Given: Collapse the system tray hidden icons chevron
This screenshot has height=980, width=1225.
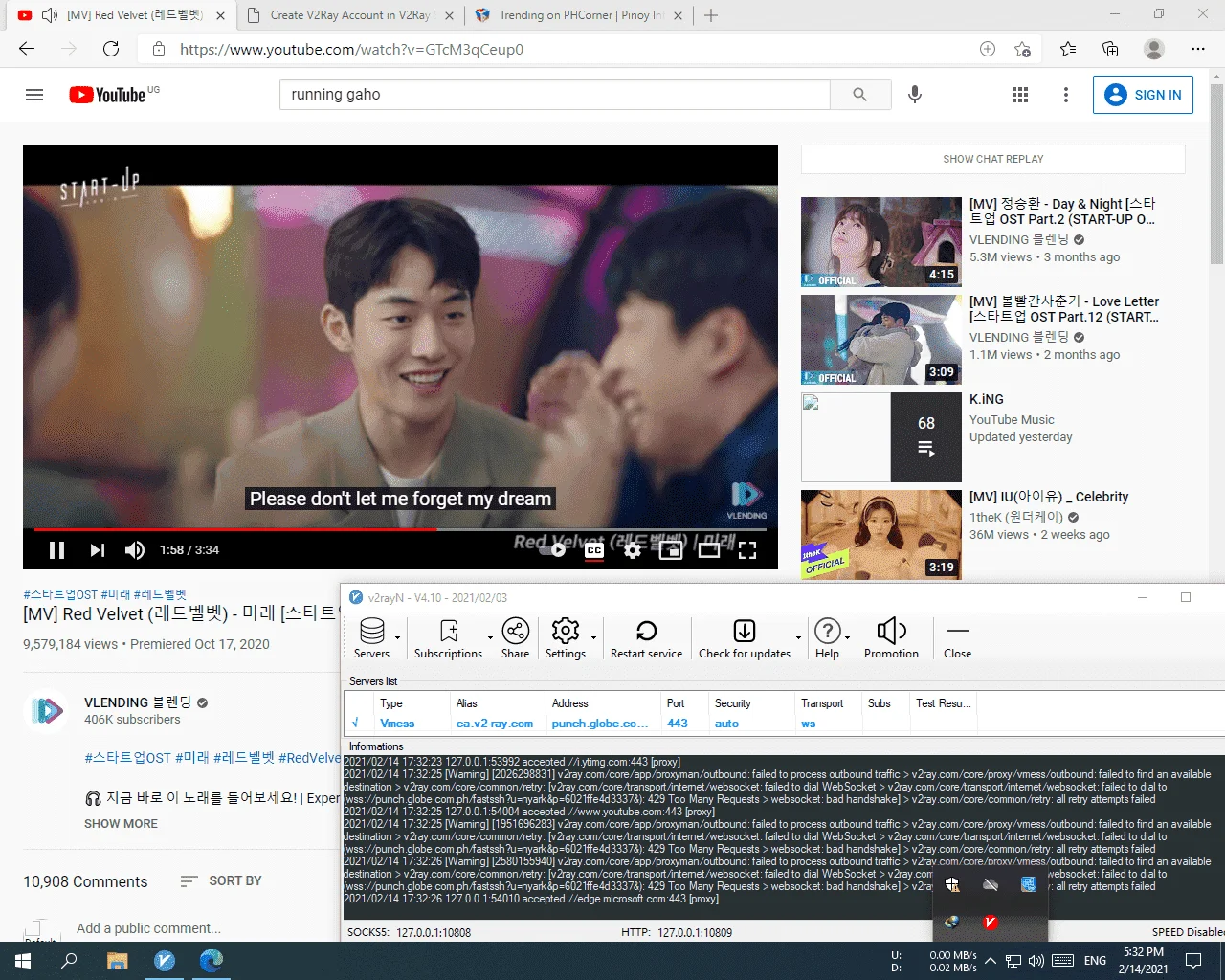Looking at the screenshot, I should pos(990,960).
